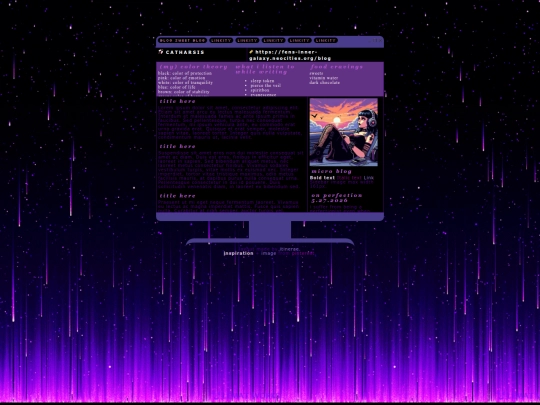This screenshot has width=540, height=405.
Task: Click 'pink: color of emotion' line
Action: (x=181, y=78)
